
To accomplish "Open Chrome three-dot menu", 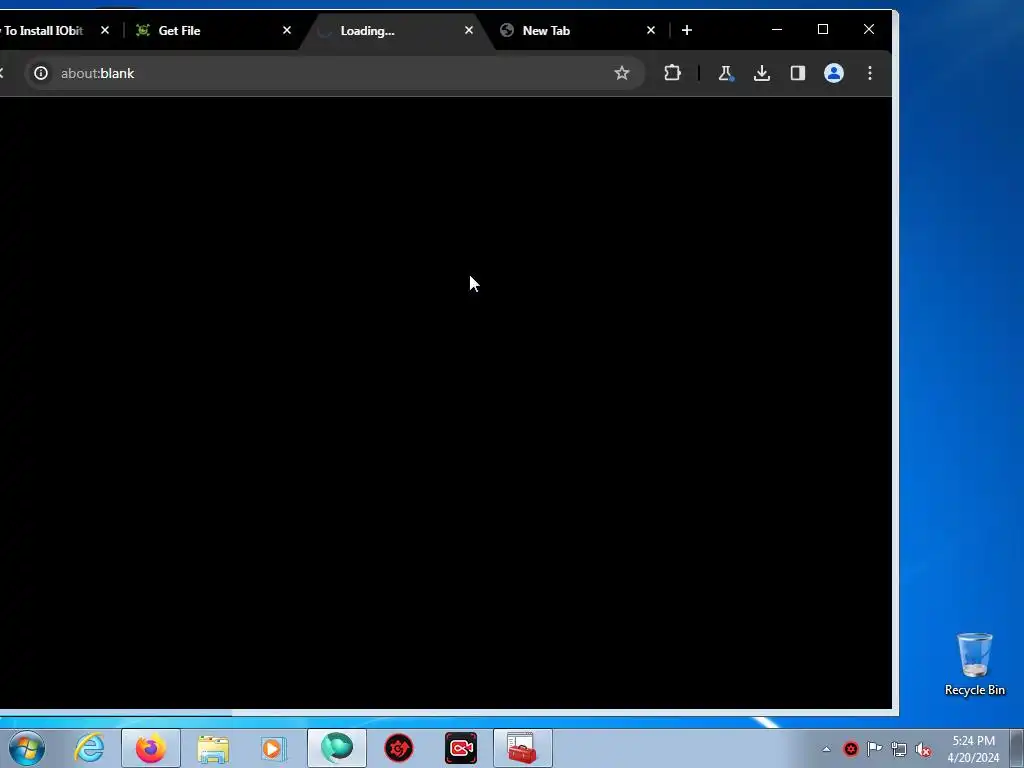I will (869, 73).
